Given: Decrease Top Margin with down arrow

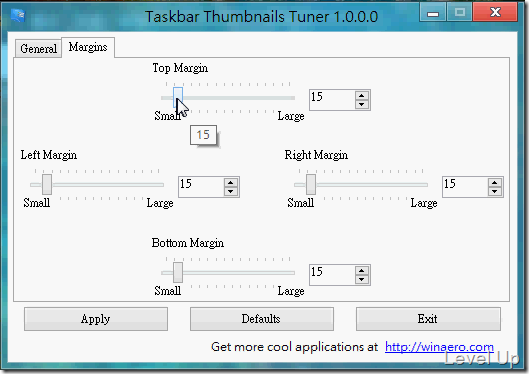Looking at the screenshot, I should click(362, 104).
